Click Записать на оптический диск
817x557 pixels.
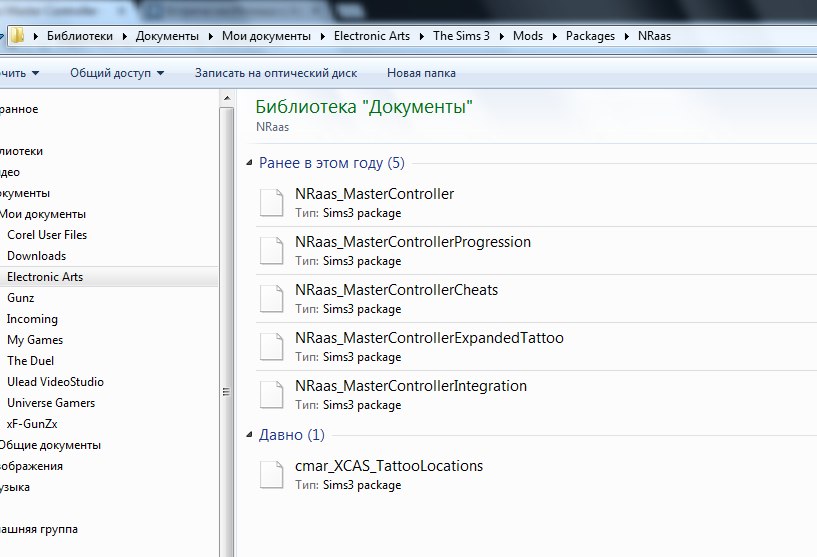[x=276, y=73]
